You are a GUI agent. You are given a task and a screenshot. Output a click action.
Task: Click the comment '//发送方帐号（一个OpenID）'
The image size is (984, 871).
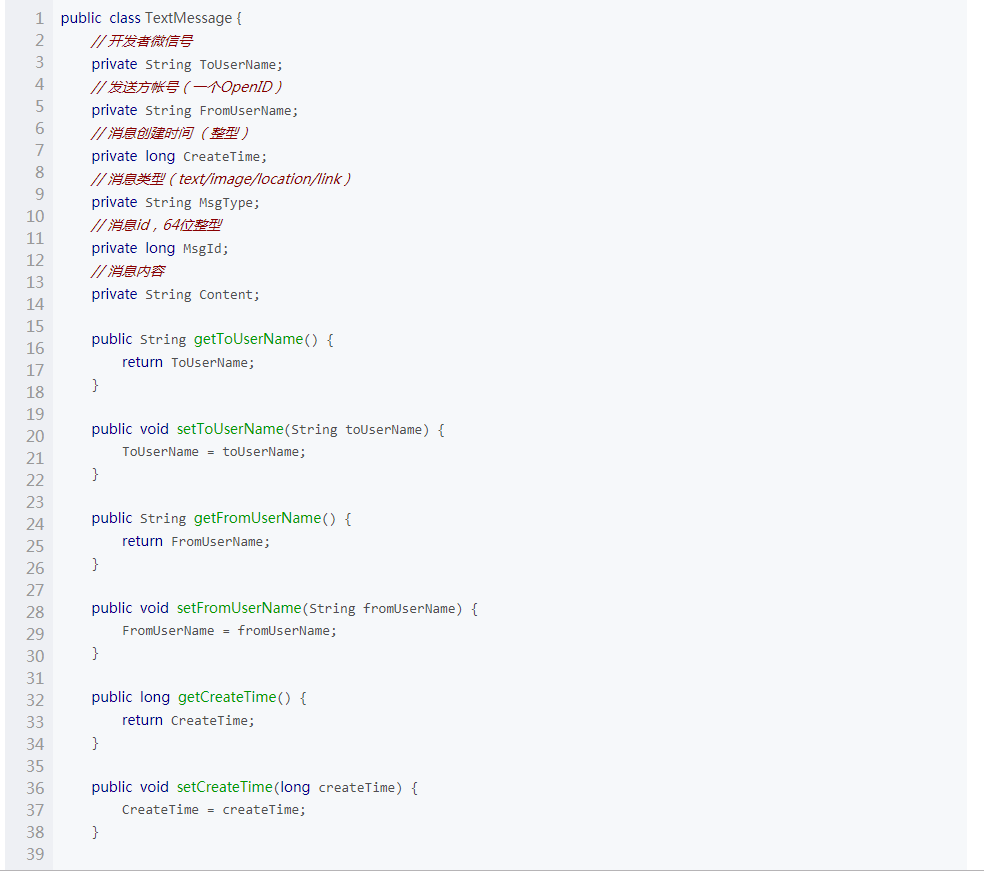point(186,87)
